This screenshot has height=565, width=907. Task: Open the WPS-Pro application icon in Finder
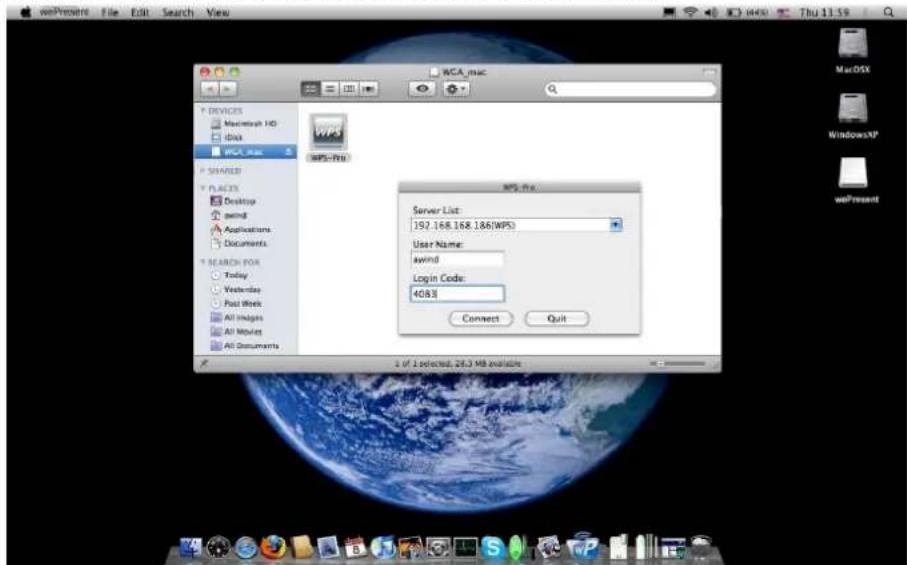tap(329, 132)
